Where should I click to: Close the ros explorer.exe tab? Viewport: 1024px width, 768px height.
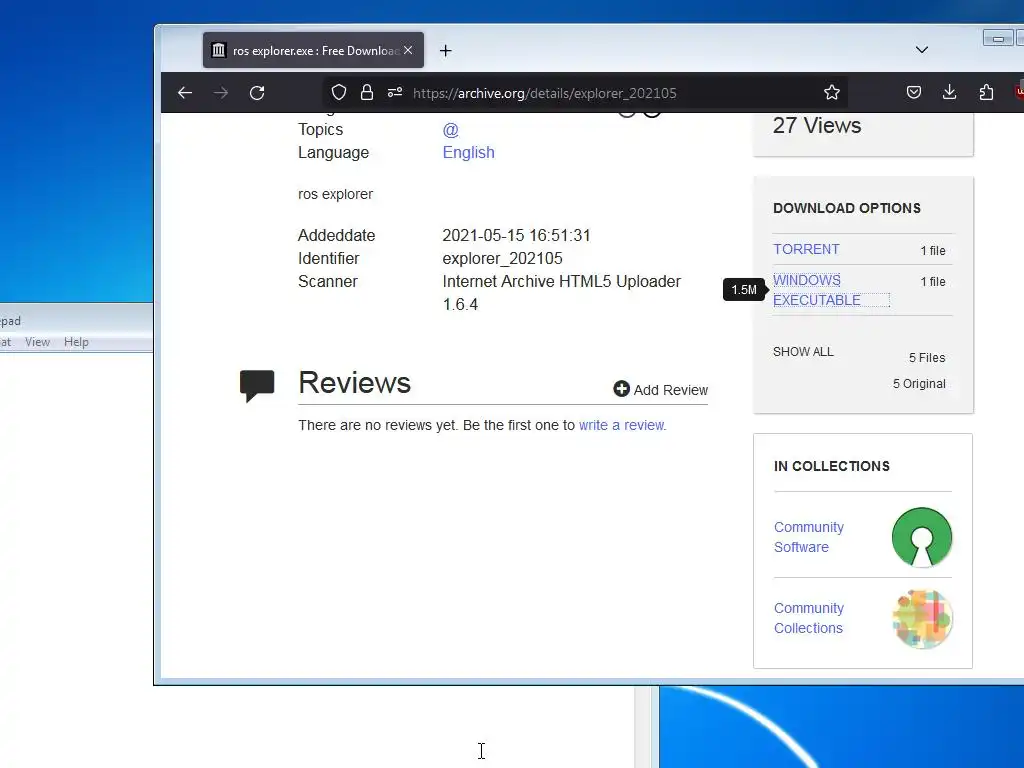click(408, 50)
